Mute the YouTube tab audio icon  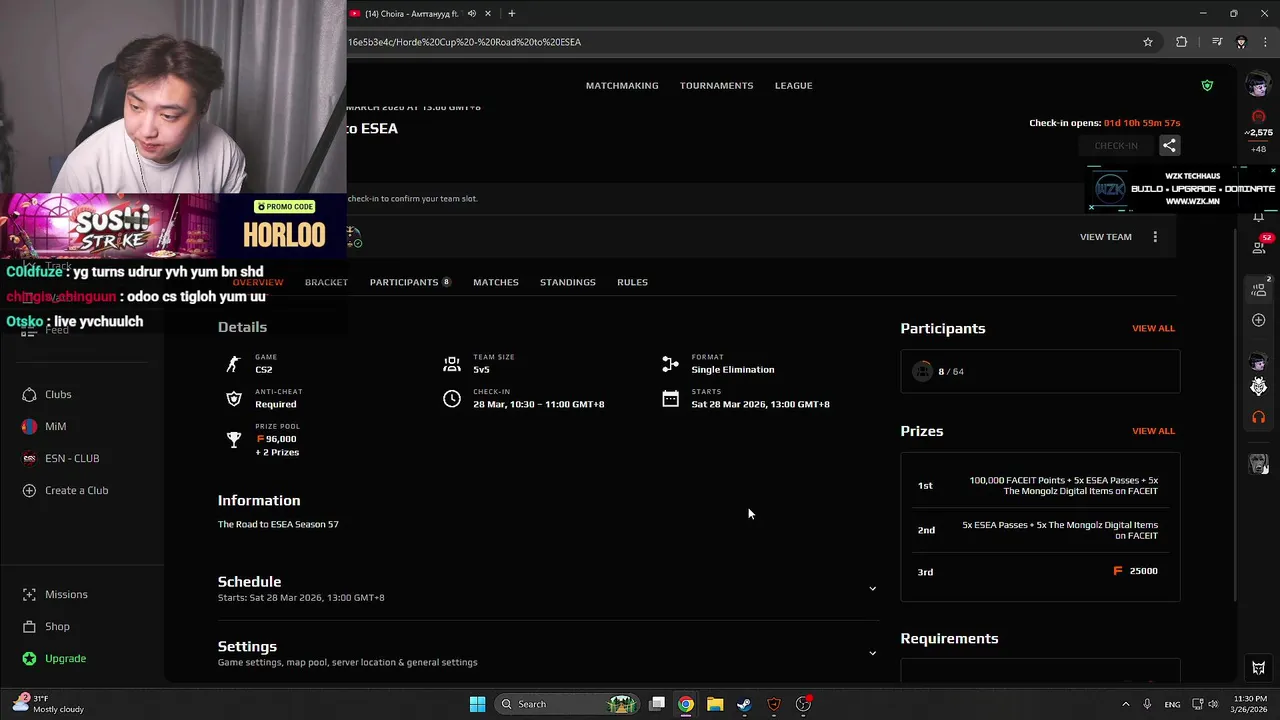click(x=472, y=14)
